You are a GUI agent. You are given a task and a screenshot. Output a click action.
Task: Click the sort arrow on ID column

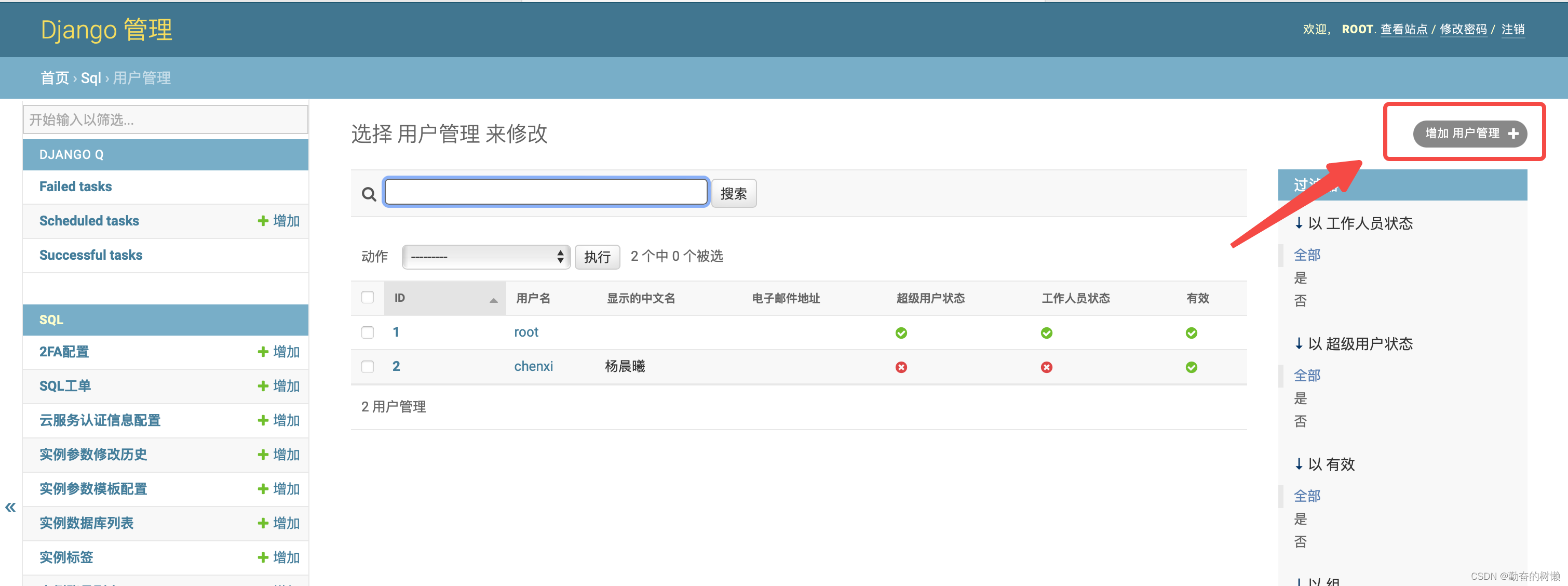point(493,300)
